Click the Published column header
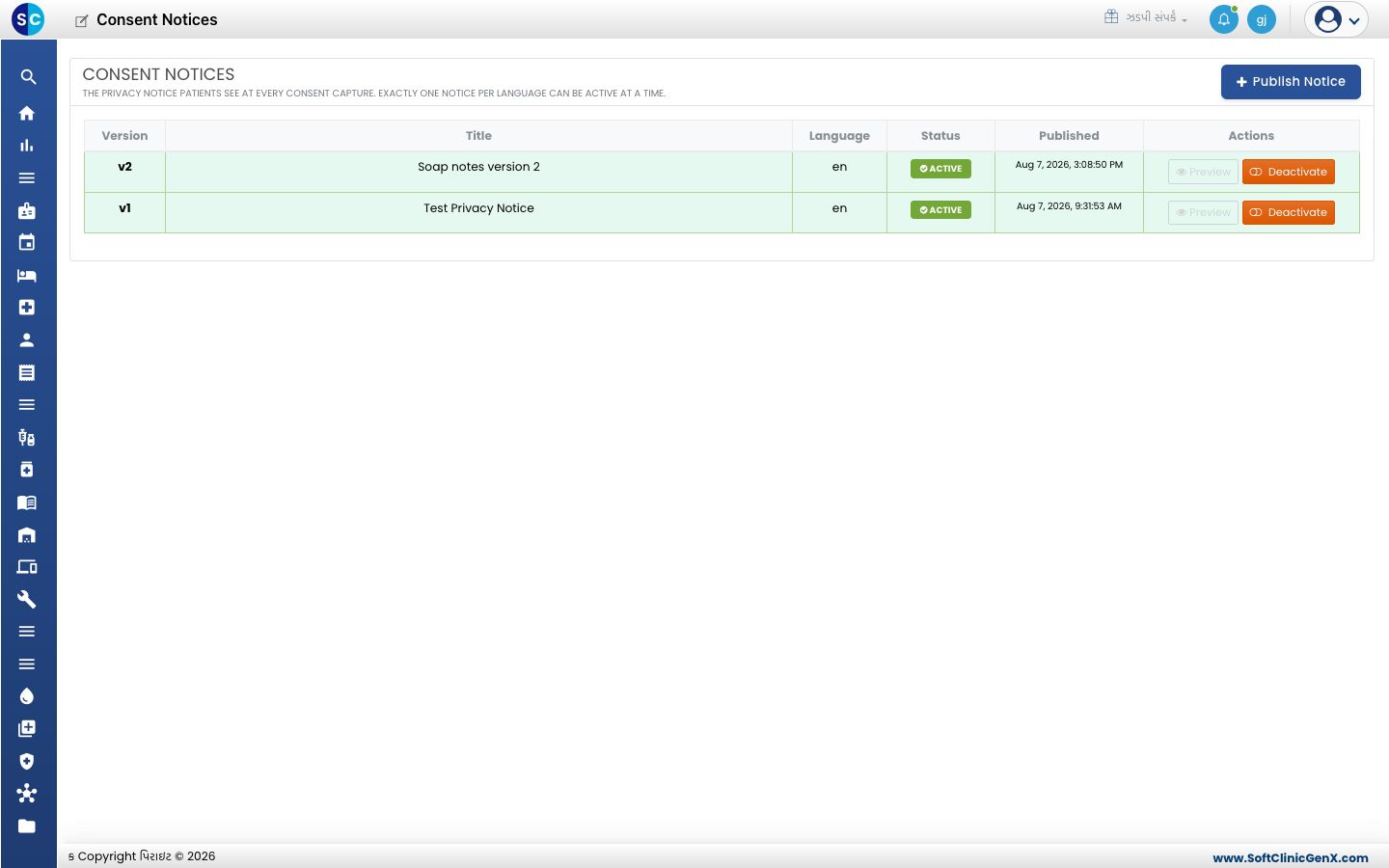 click(x=1069, y=136)
